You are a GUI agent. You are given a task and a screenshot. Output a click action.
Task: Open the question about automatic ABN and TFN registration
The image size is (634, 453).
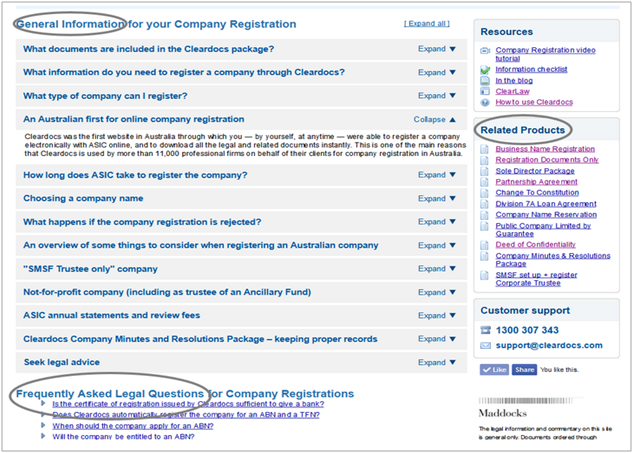click(x=186, y=415)
